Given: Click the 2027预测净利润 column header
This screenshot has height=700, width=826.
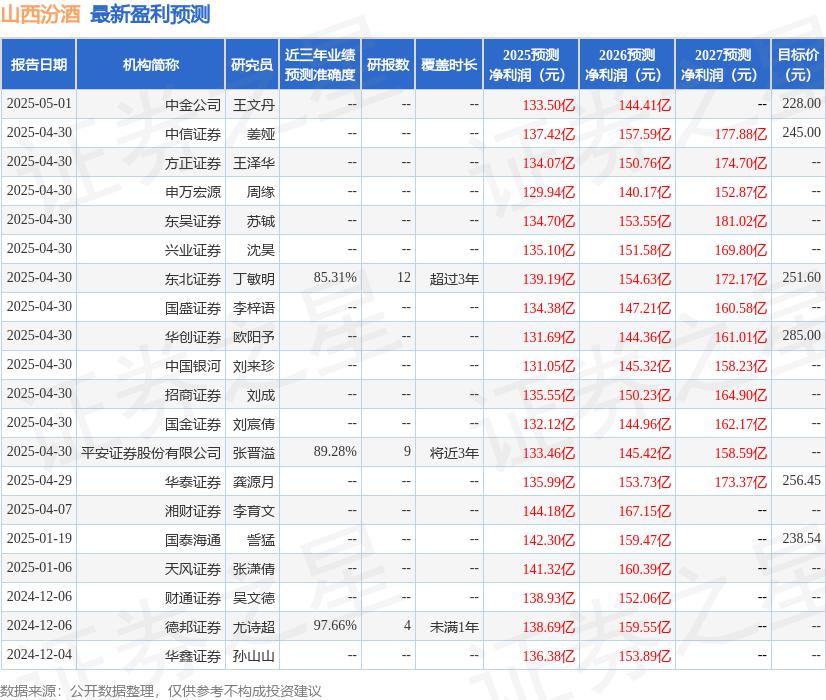Looking at the screenshot, I should pos(722,65).
